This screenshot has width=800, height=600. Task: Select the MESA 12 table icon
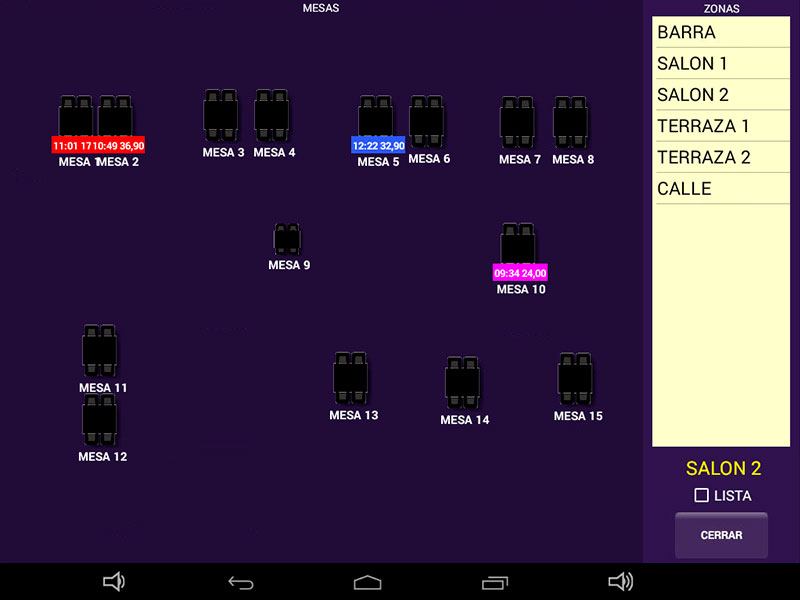99,419
